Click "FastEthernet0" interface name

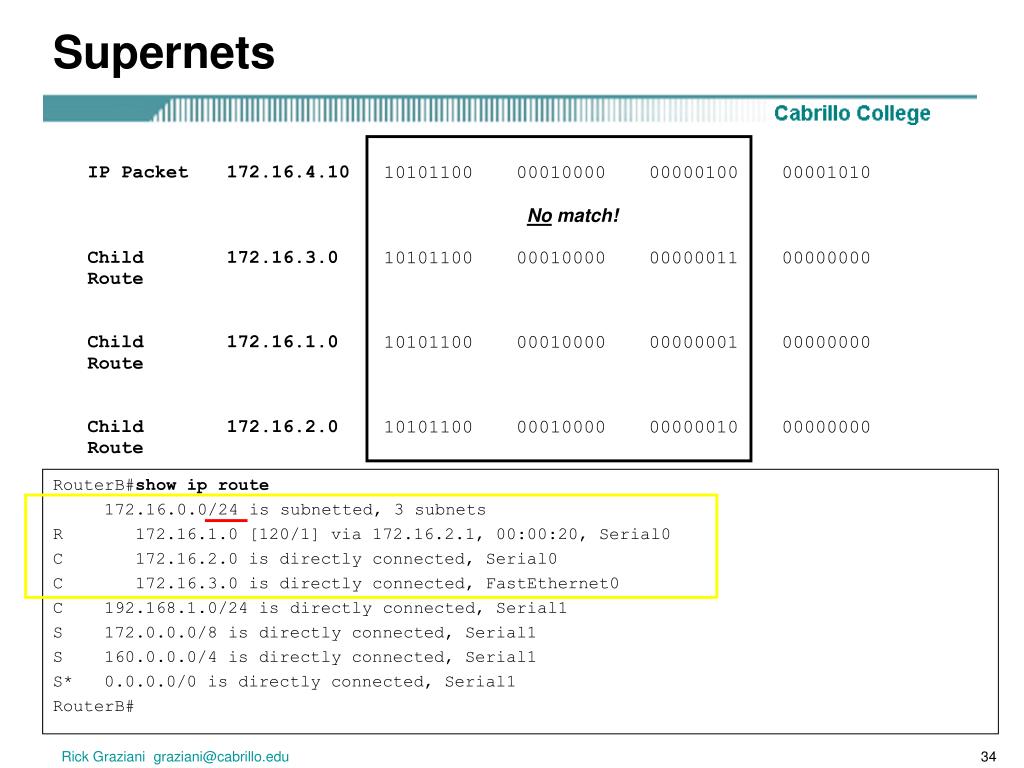click(x=552, y=583)
